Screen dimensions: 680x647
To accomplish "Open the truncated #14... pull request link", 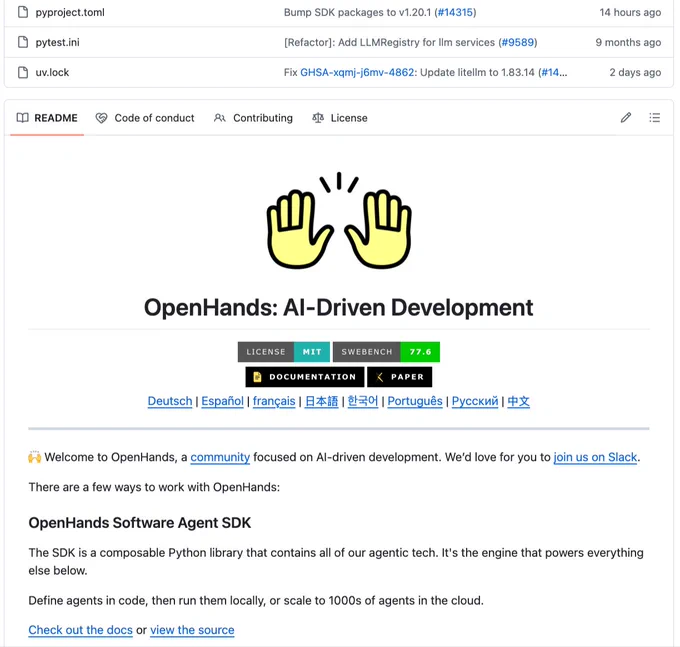I will tap(554, 72).
